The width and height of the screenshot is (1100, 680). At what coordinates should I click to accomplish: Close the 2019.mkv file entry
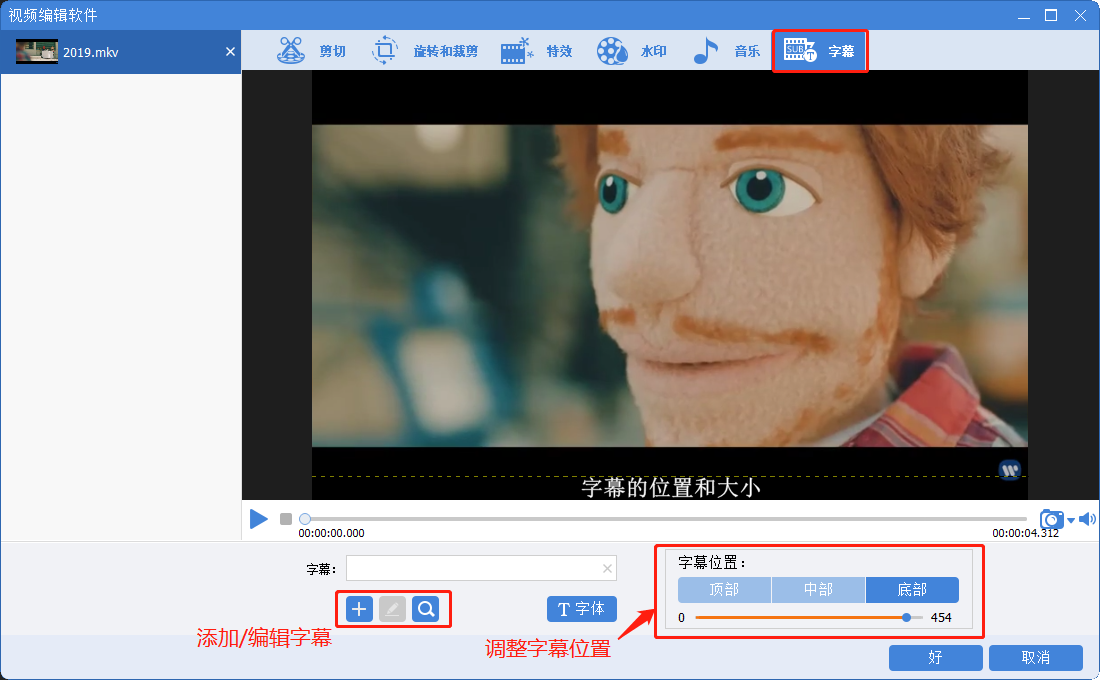click(x=230, y=52)
